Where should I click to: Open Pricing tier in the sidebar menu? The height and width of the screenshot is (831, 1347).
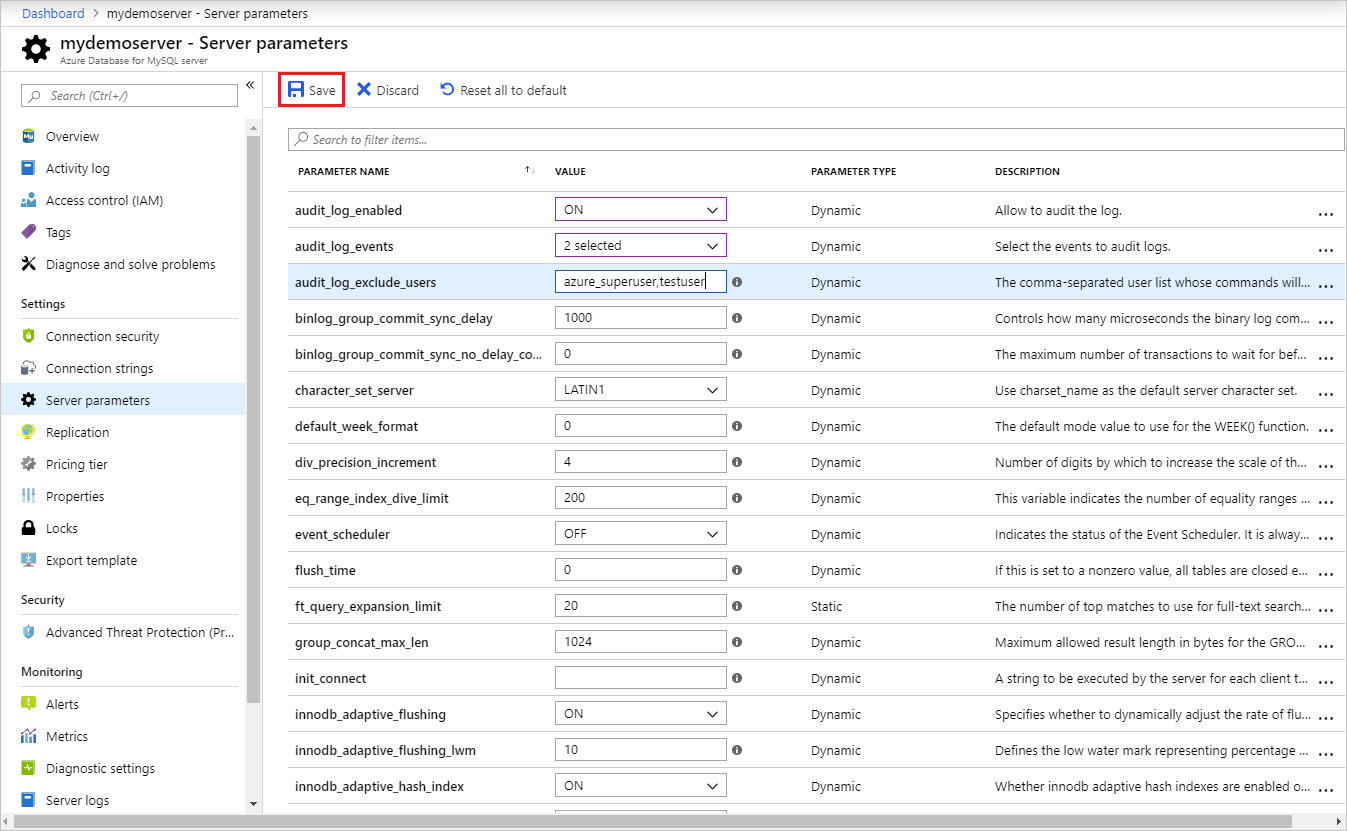(x=122, y=464)
